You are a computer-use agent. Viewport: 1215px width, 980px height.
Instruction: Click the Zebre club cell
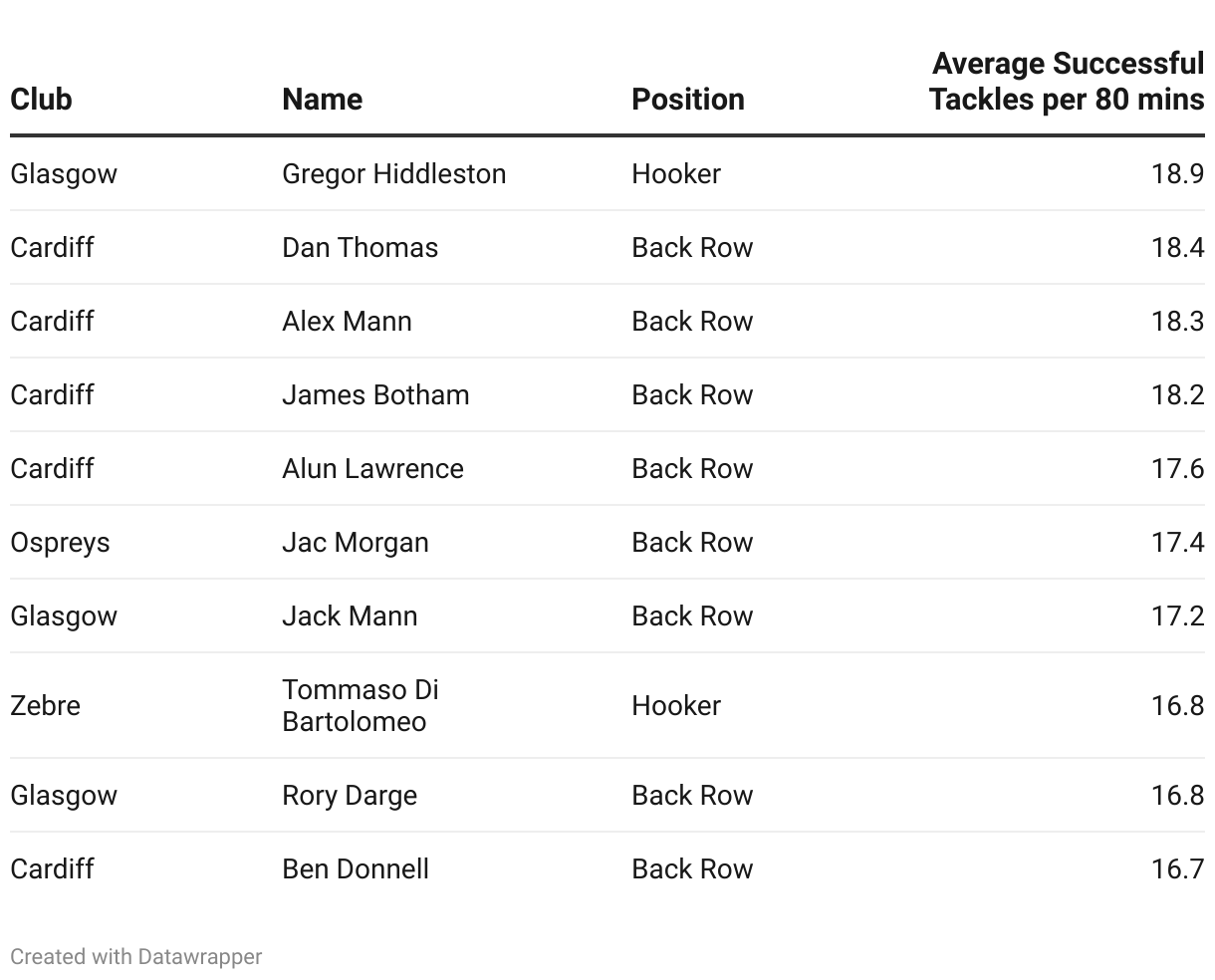[x=45, y=706]
